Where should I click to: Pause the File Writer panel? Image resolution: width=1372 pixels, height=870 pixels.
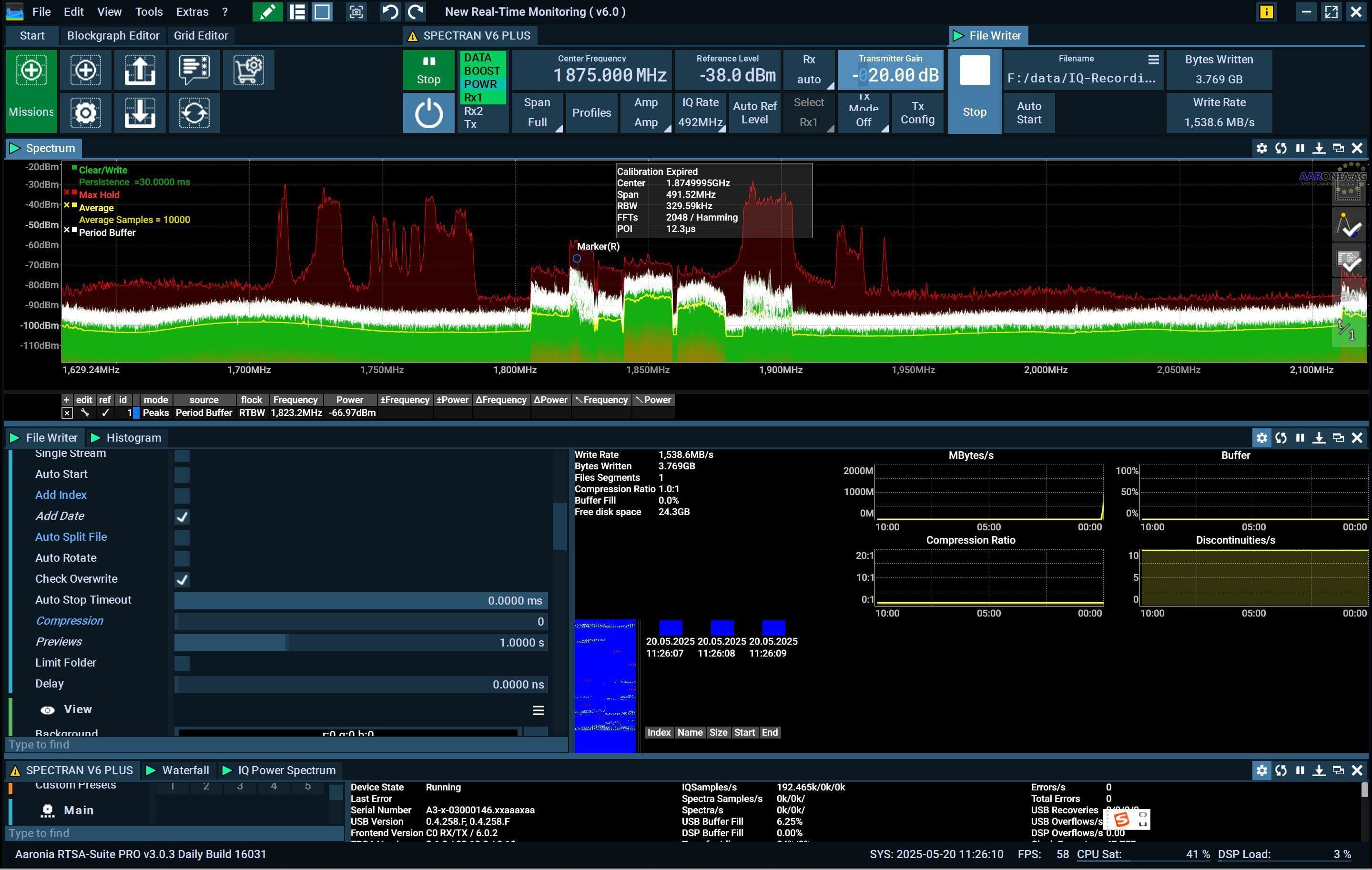coord(1300,437)
